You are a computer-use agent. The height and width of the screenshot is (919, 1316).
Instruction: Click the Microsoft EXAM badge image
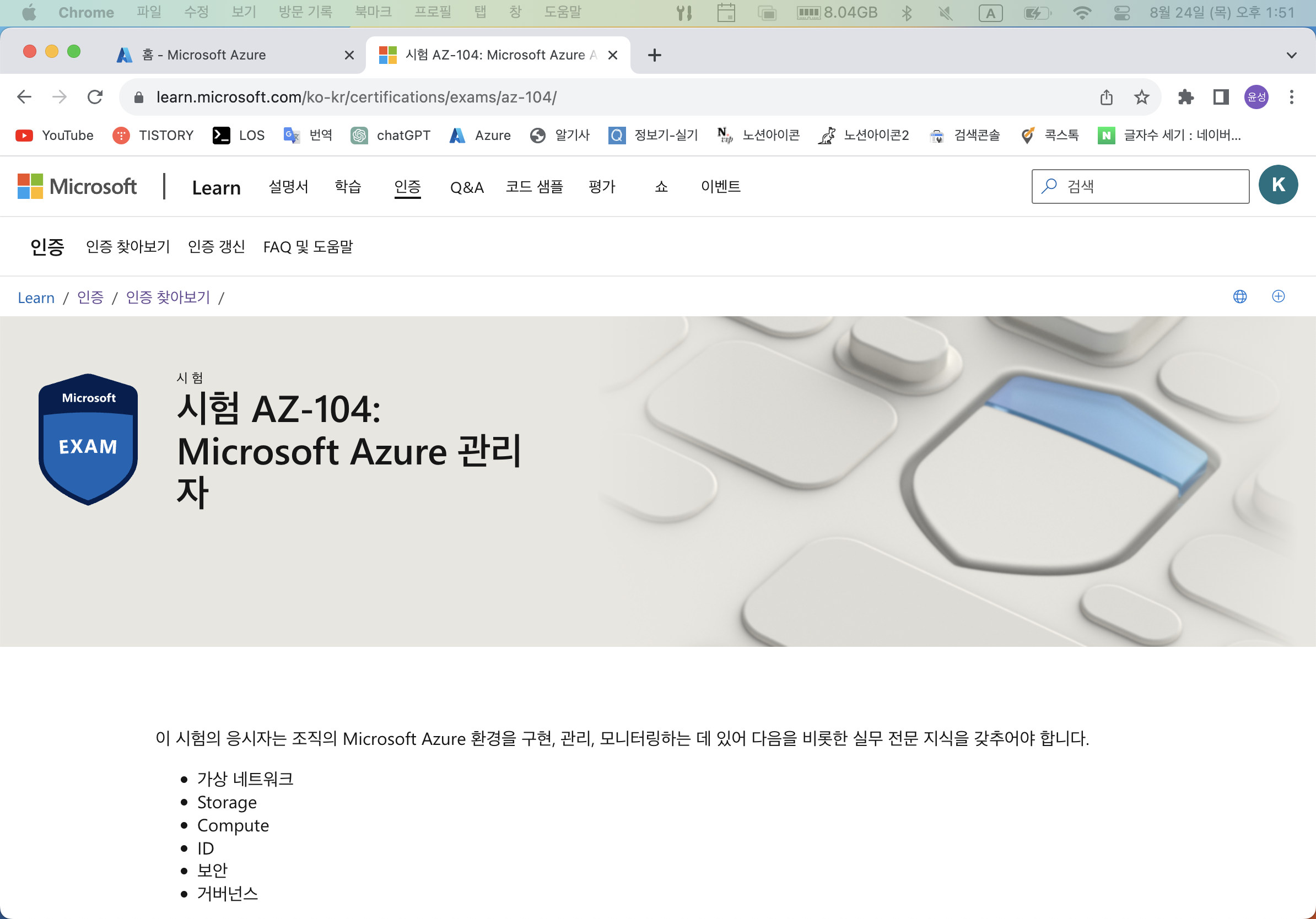point(88,440)
